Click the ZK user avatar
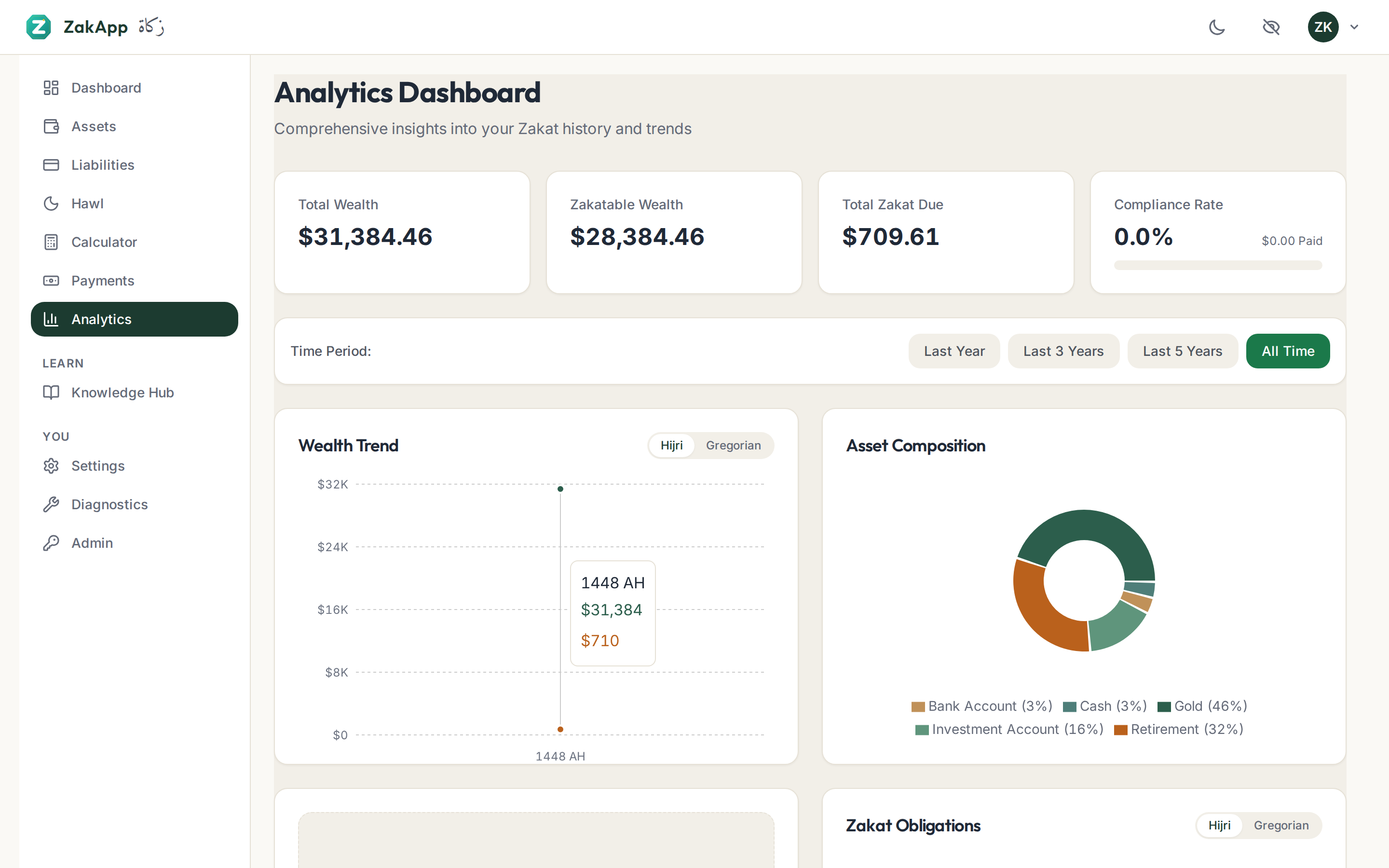The height and width of the screenshot is (868, 1389). click(x=1323, y=27)
